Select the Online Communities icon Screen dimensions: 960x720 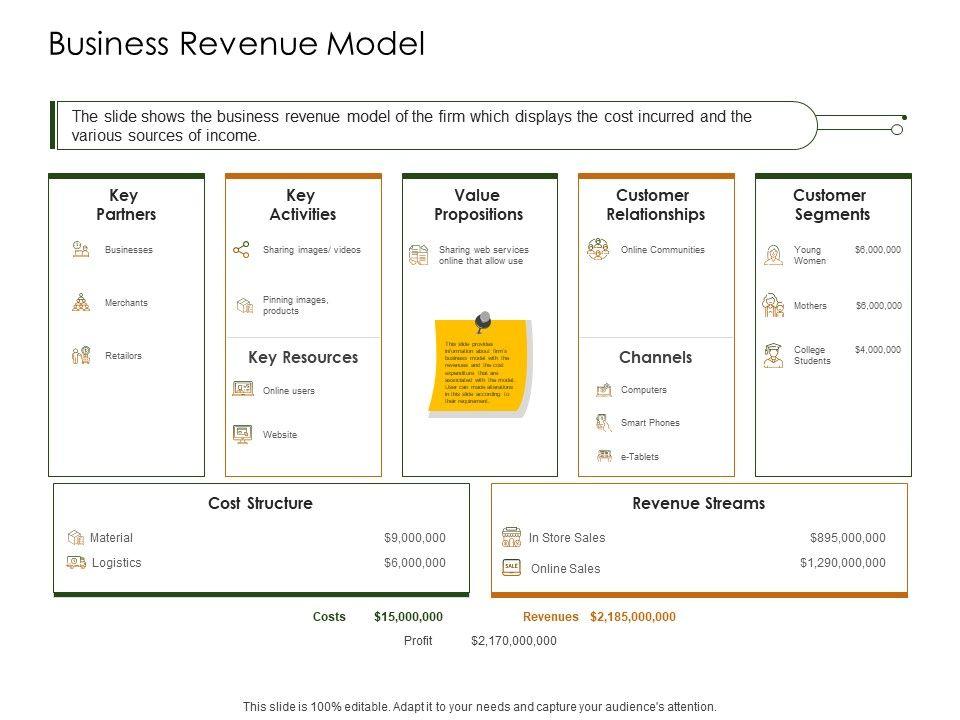[598, 250]
